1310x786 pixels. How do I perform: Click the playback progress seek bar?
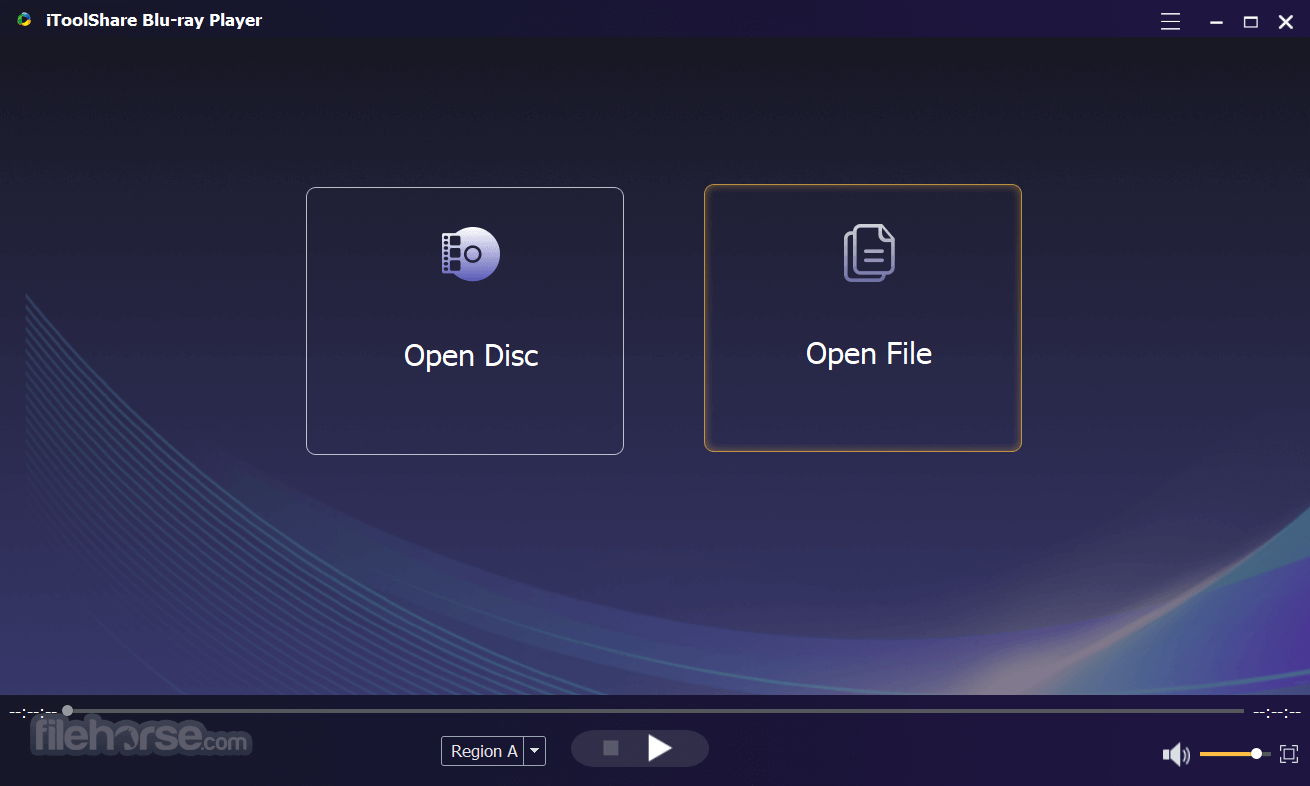point(655,711)
